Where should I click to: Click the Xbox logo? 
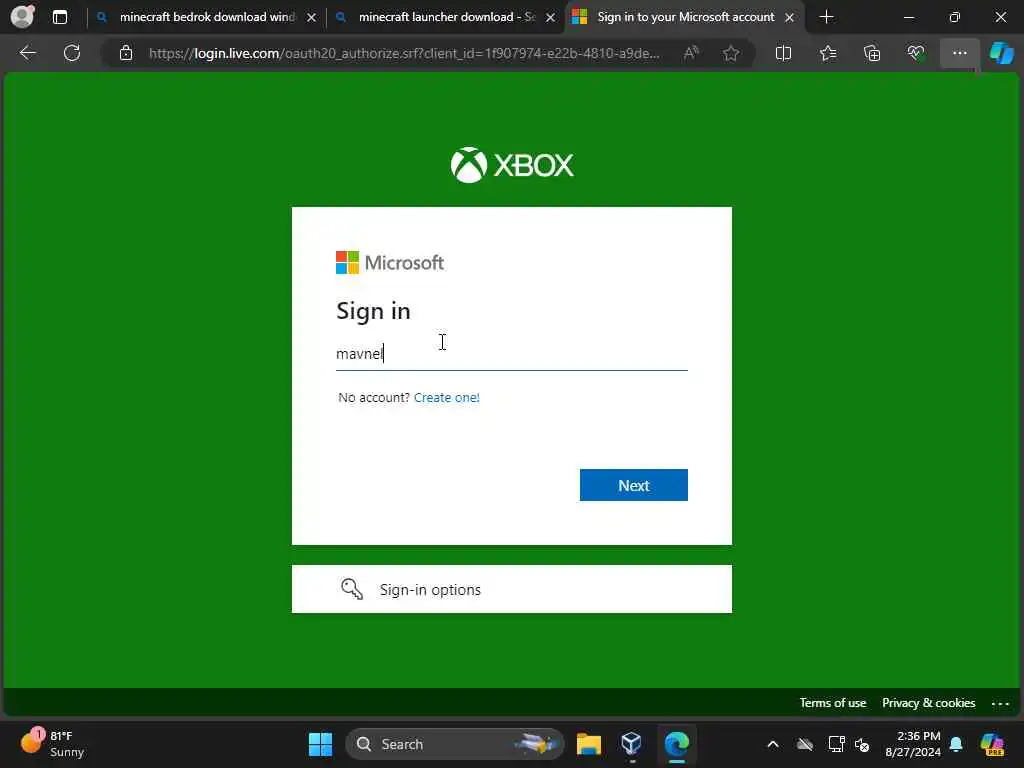pyautogui.click(x=512, y=165)
